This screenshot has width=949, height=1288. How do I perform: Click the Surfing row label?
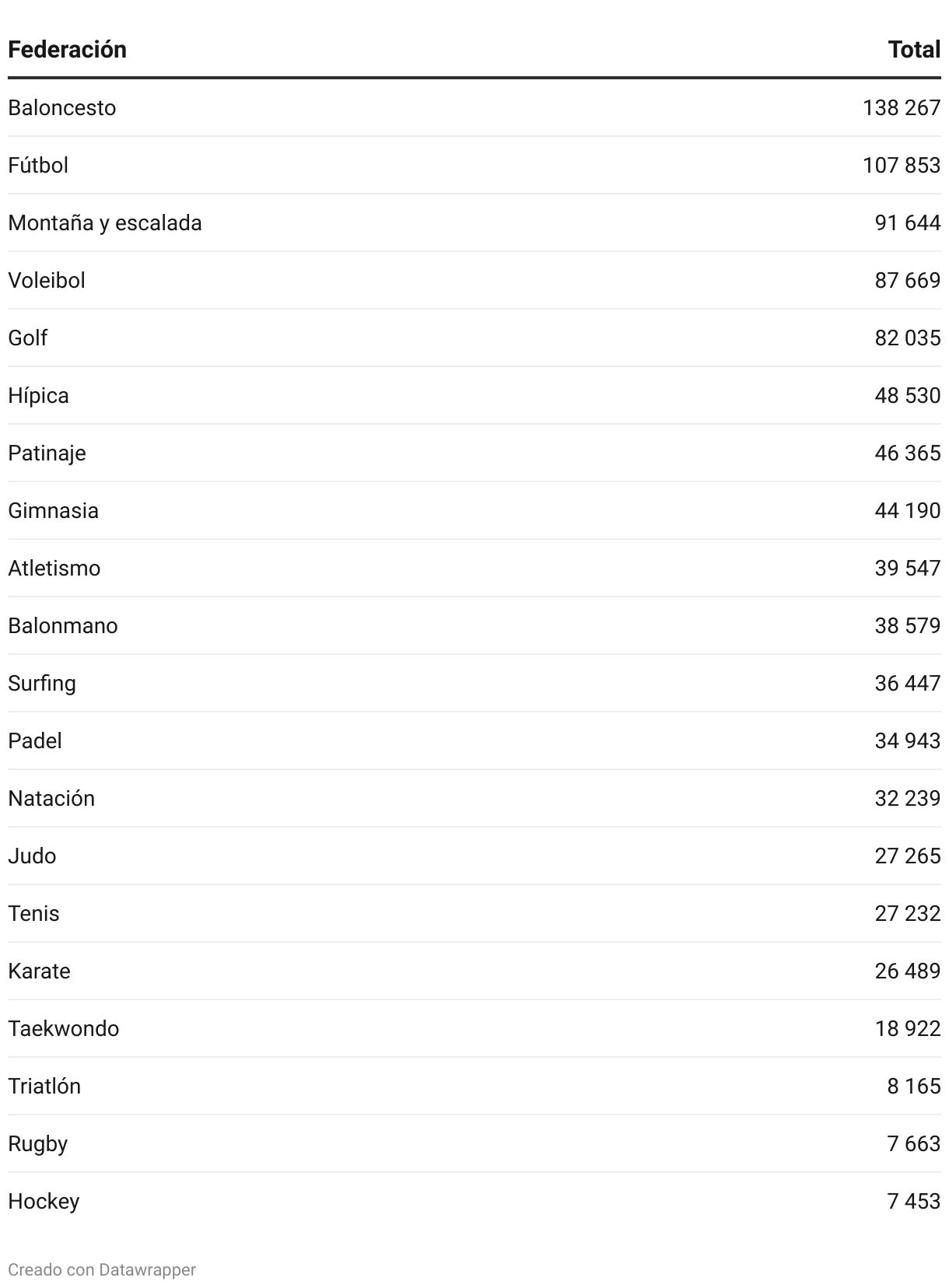[42, 684]
